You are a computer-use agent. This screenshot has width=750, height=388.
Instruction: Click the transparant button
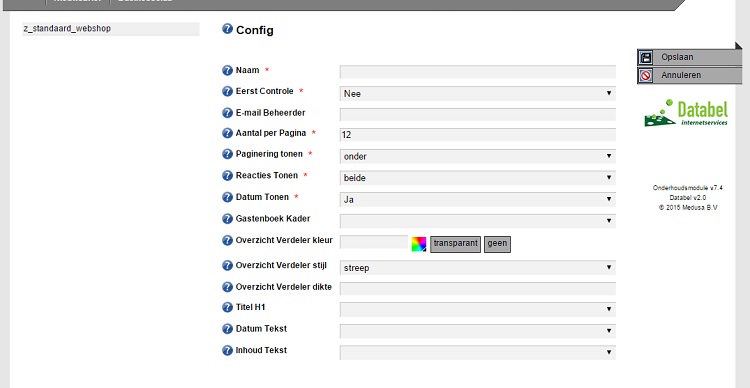455,244
